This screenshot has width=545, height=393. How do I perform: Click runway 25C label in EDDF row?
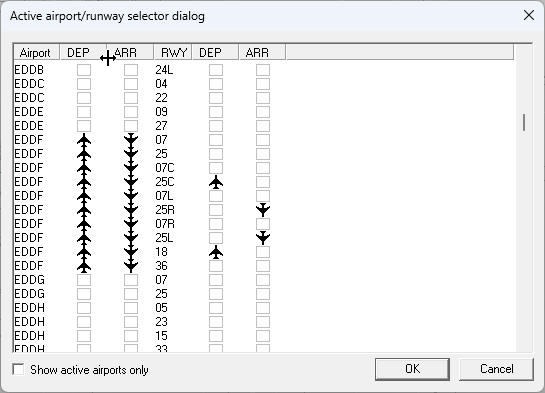pos(165,182)
